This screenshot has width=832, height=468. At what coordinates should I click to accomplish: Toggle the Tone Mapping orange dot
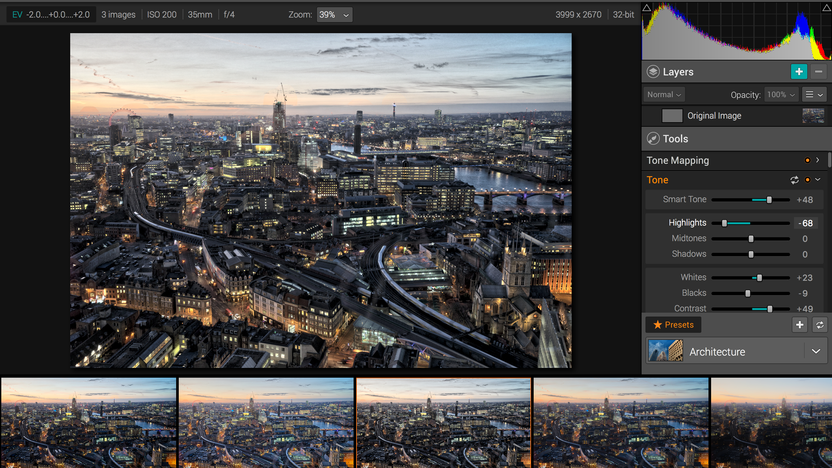[x=807, y=160]
